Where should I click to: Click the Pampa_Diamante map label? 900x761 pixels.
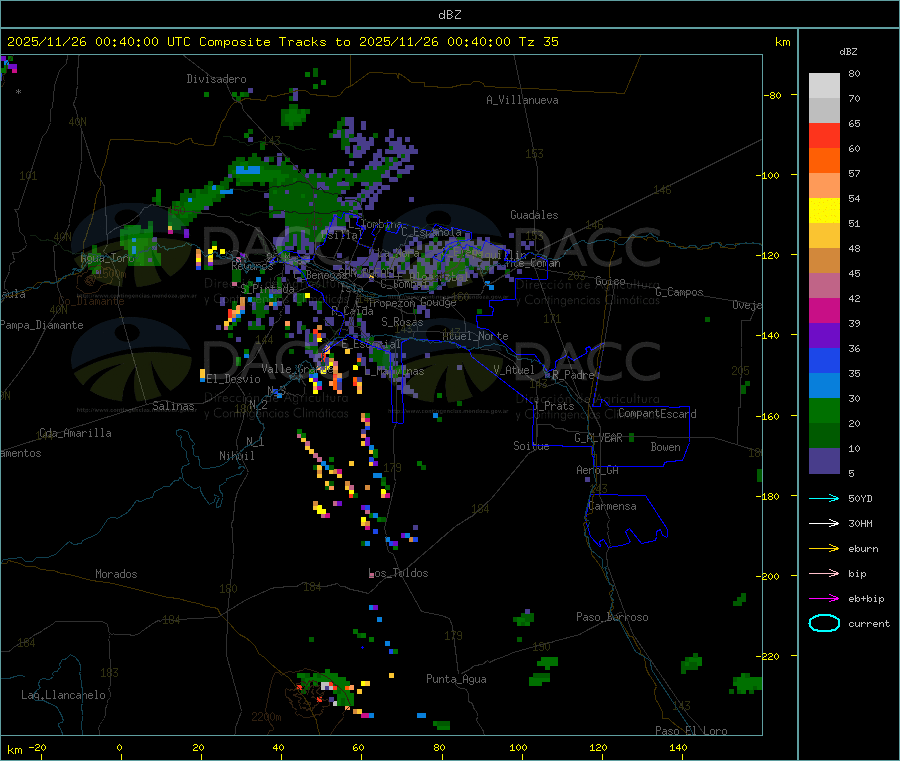[x=42, y=325]
